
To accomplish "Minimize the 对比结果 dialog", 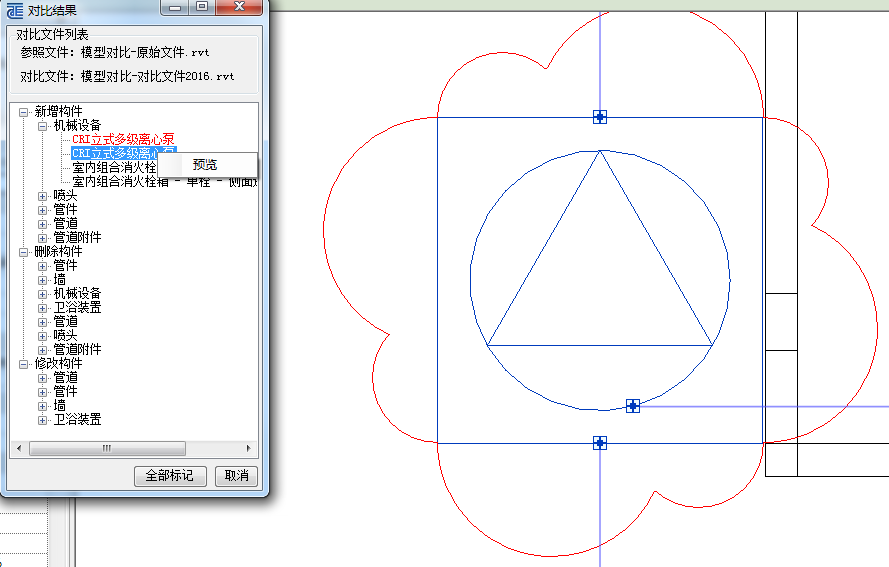I will coord(176,7).
